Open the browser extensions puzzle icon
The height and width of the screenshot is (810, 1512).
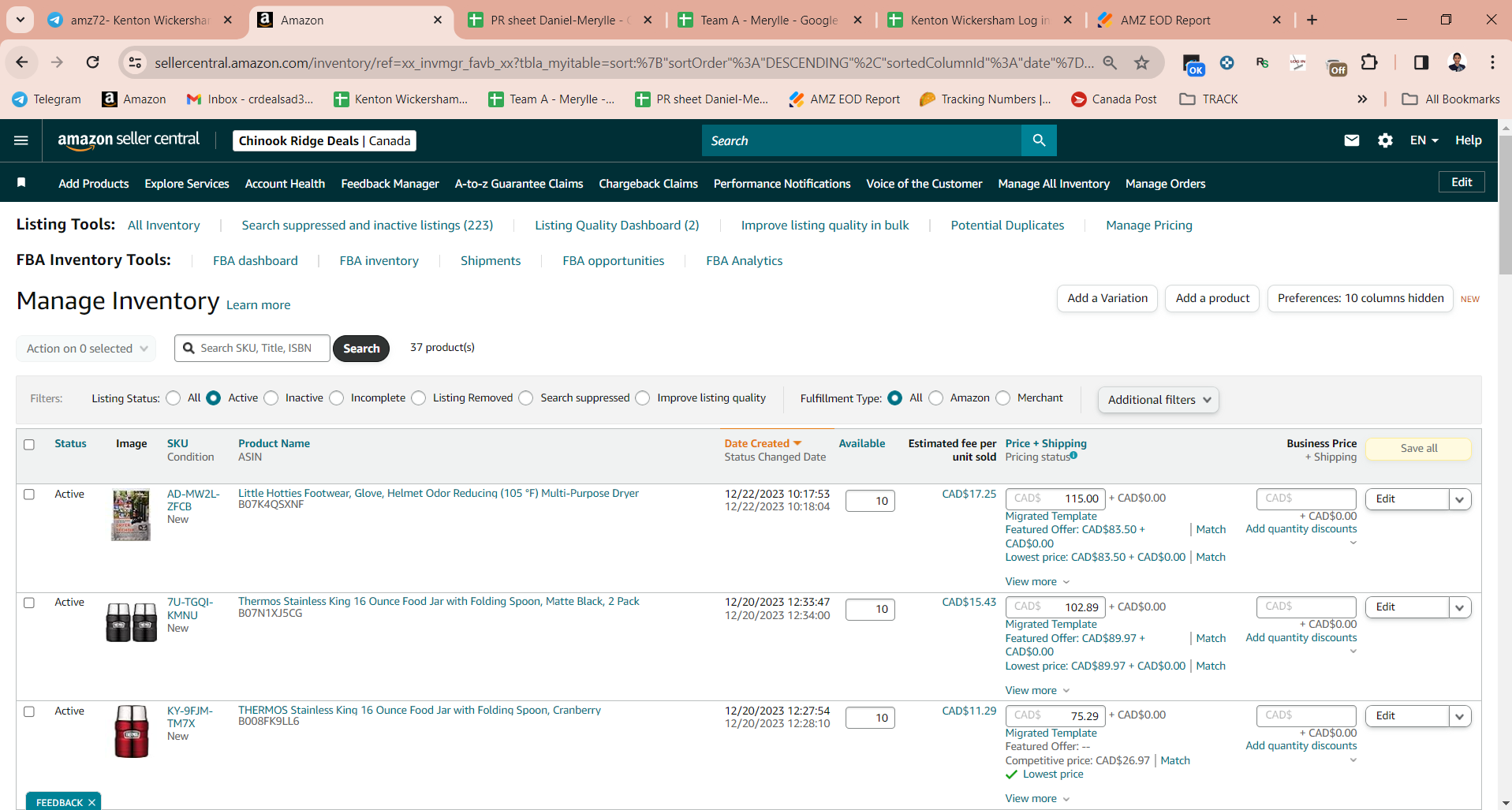click(x=1370, y=62)
